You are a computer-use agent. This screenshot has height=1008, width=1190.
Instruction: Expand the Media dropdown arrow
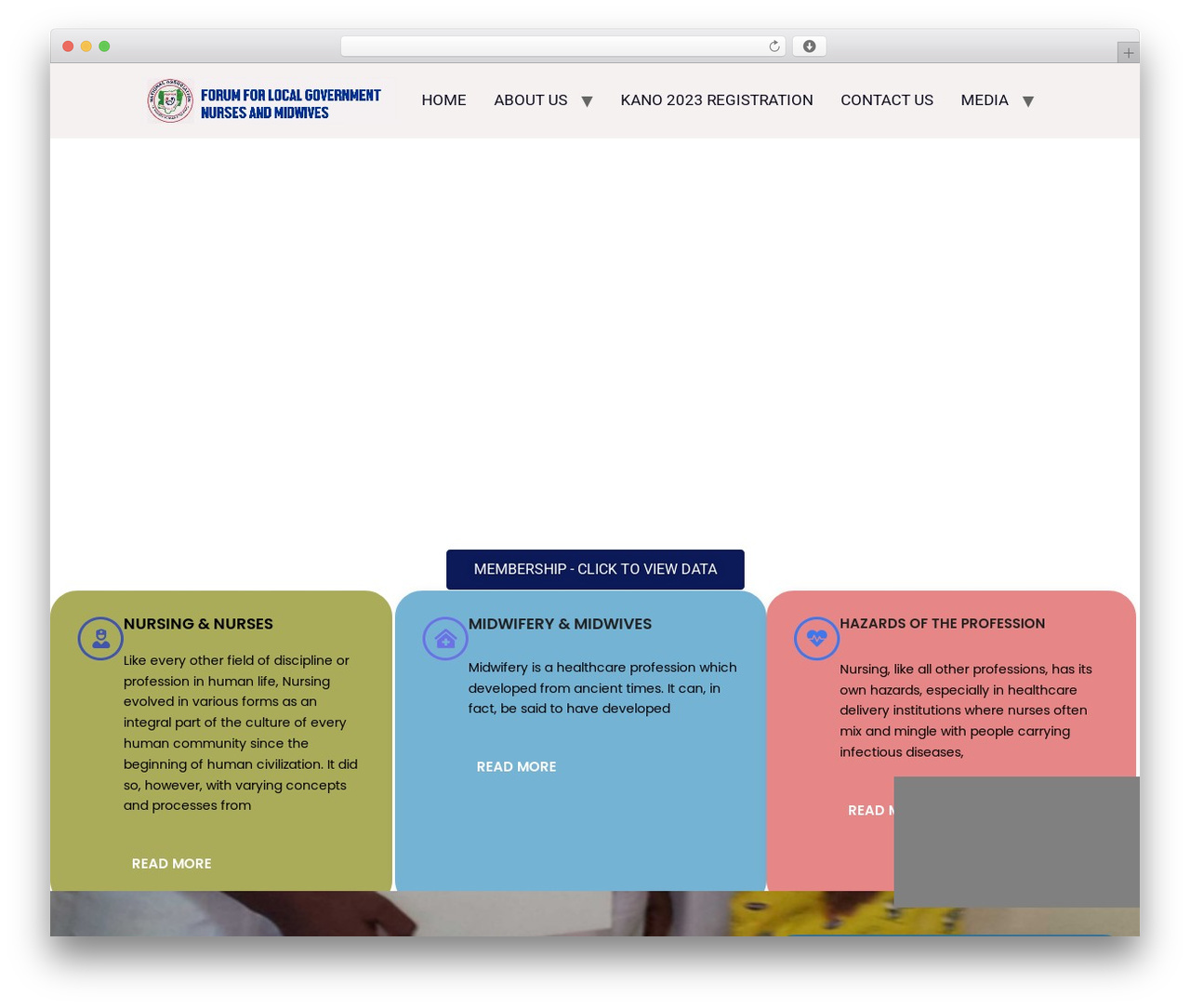(1027, 101)
